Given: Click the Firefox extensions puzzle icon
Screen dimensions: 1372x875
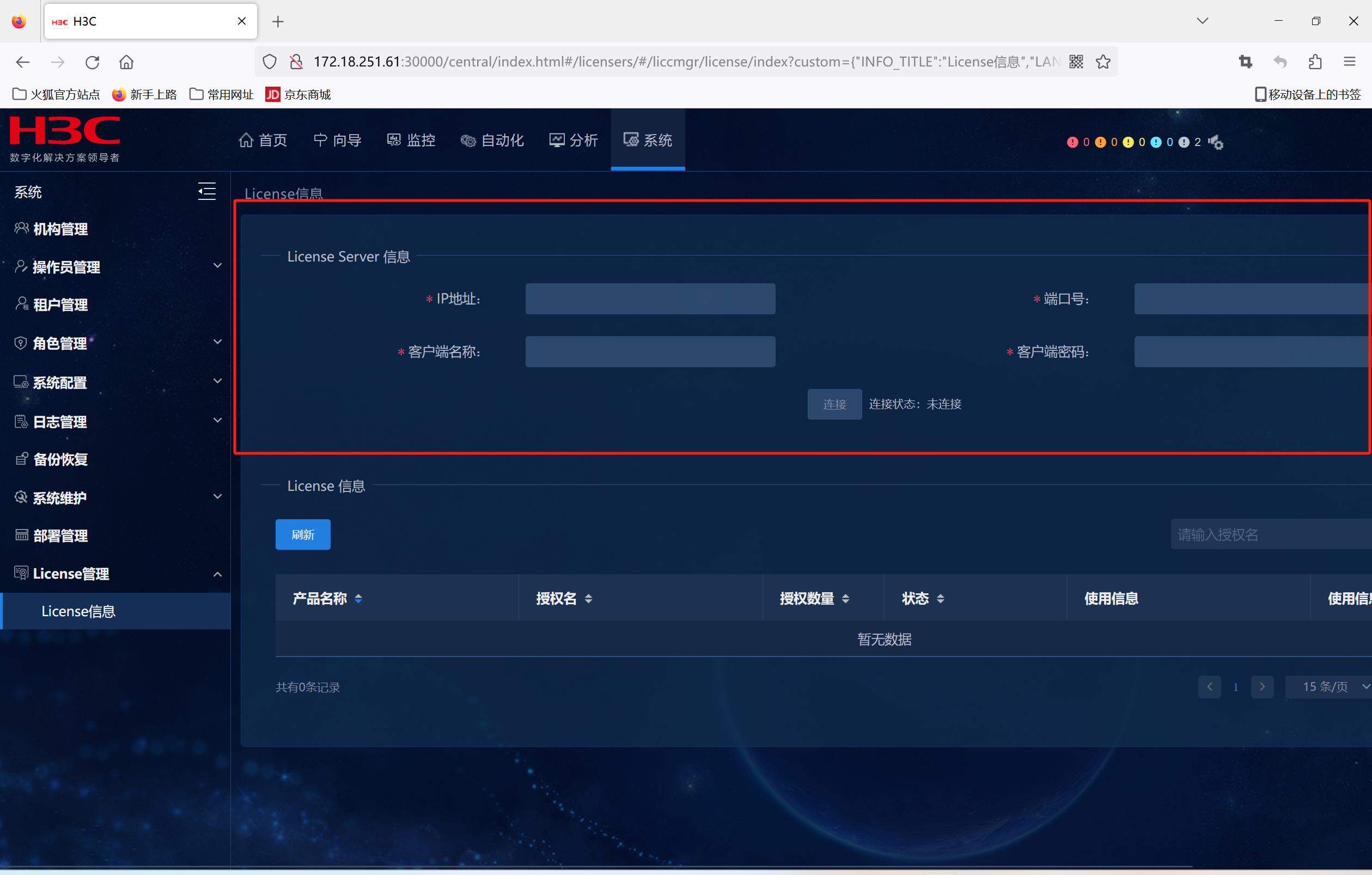Looking at the screenshot, I should pos(1315,62).
